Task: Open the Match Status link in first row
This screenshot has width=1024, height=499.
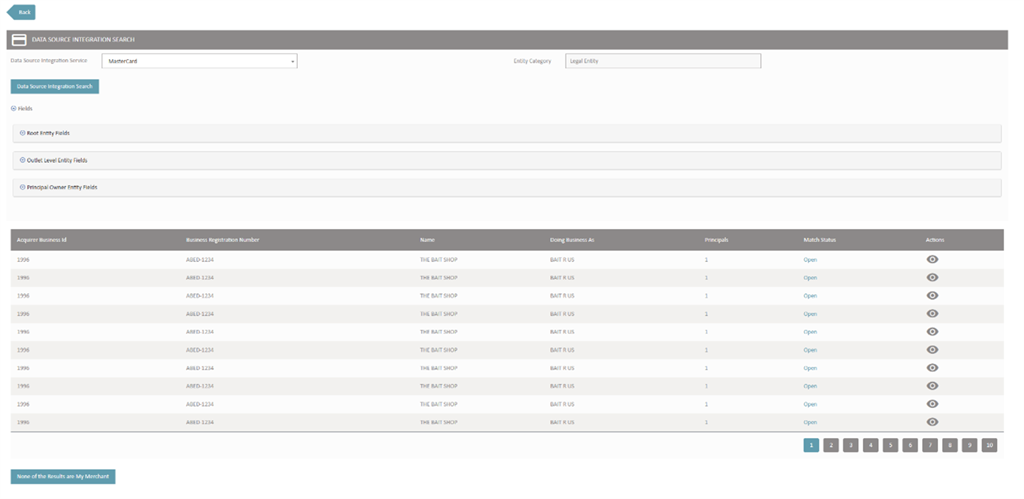Action: [810, 260]
